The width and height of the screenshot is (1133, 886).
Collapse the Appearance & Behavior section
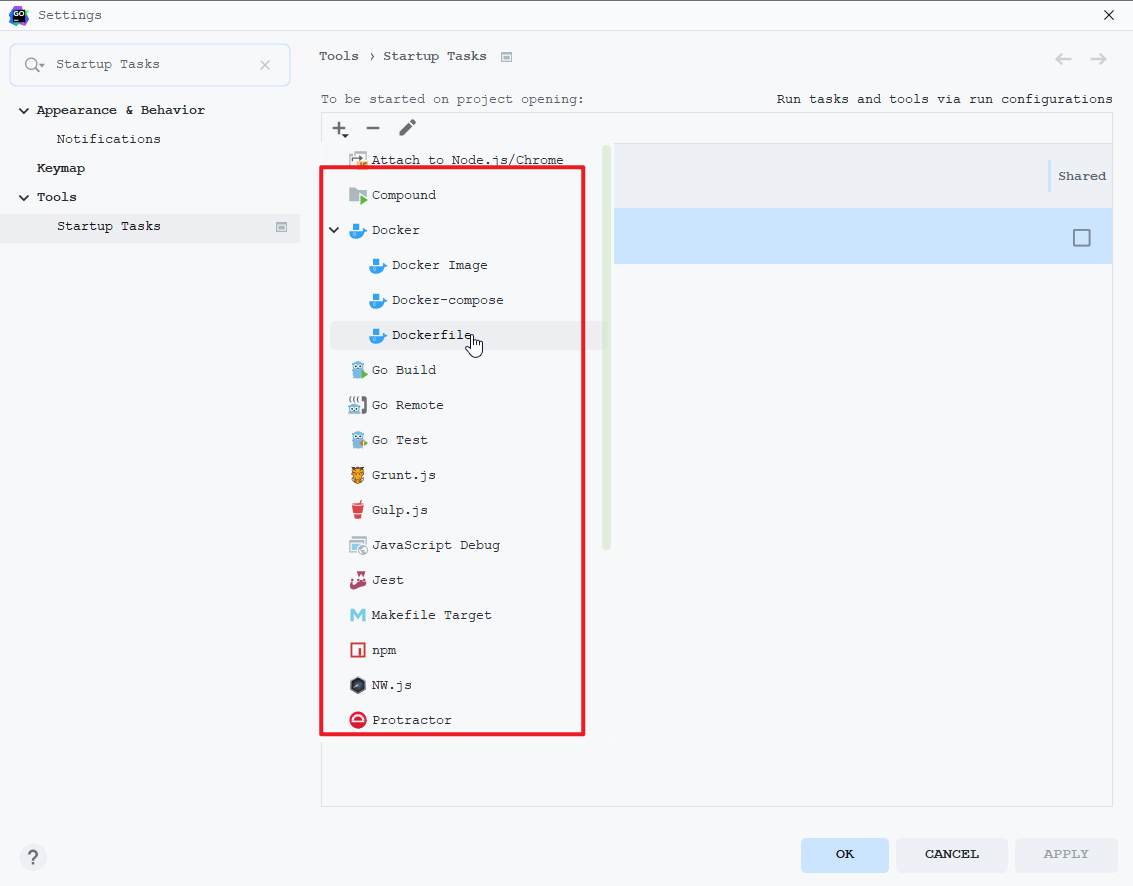click(x=24, y=111)
